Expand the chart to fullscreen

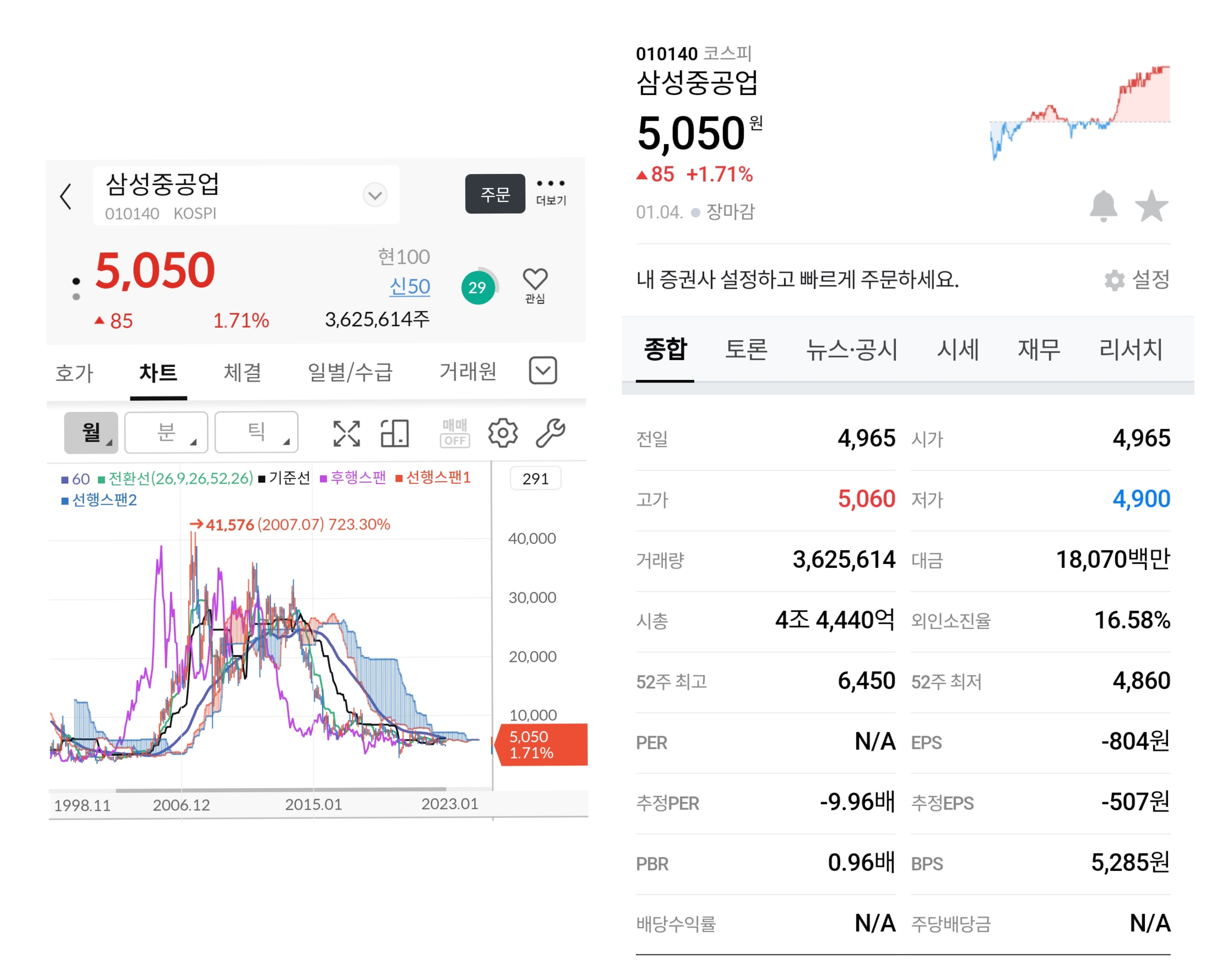click(x=346, y=434)
